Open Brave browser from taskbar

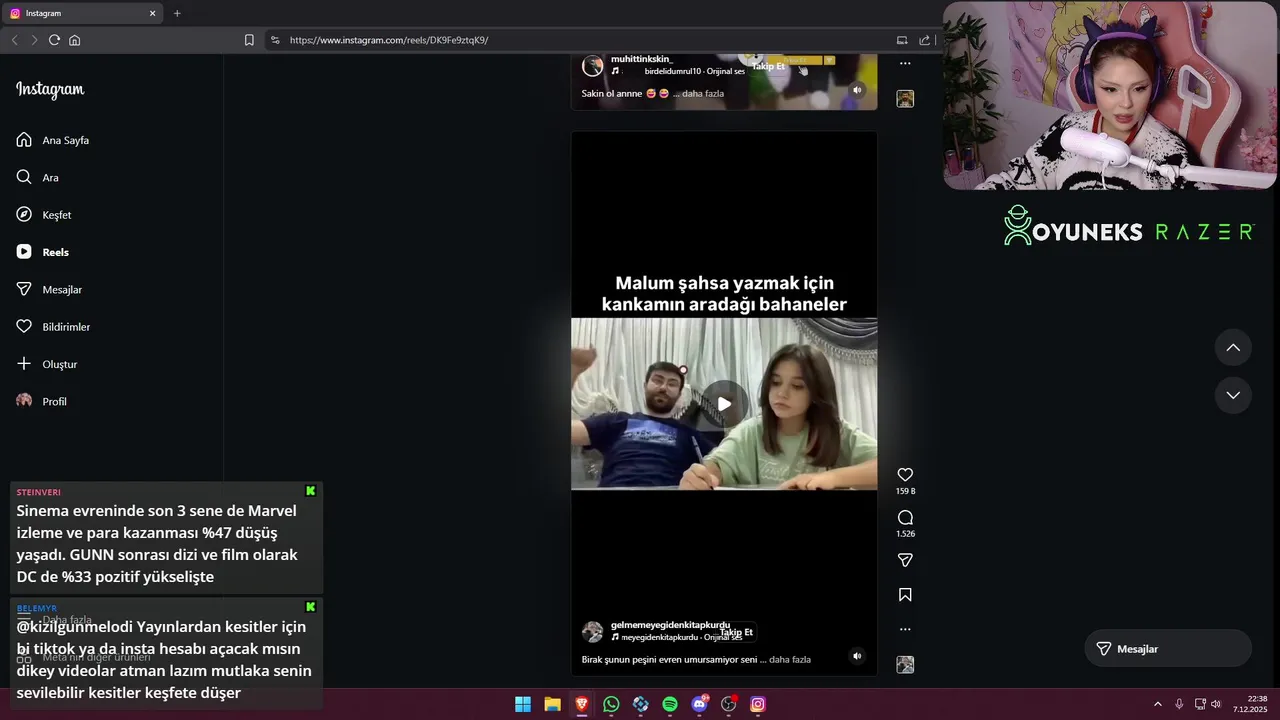(582, 704)
